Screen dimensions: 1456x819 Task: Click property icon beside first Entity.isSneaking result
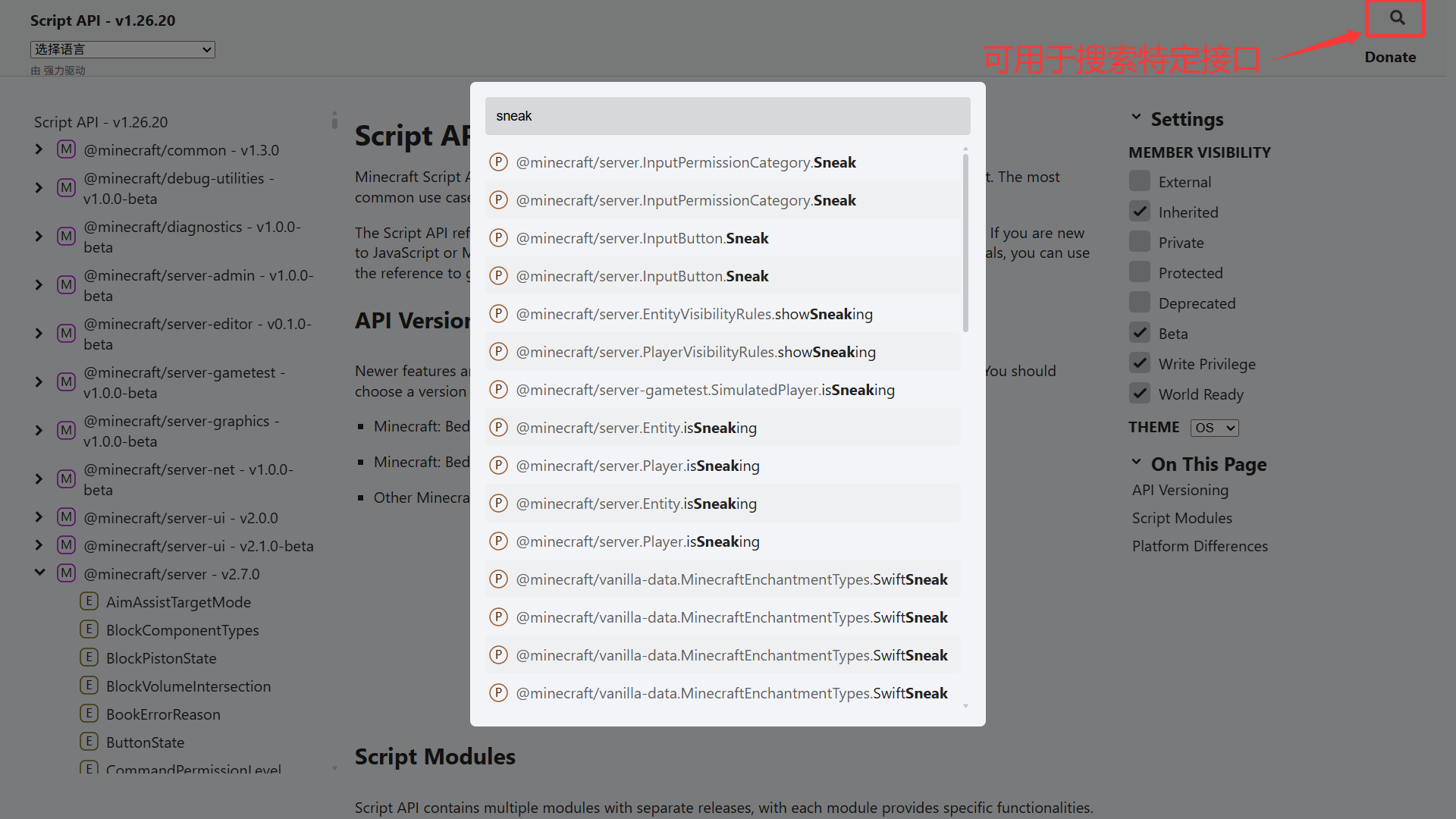point(498,427)
